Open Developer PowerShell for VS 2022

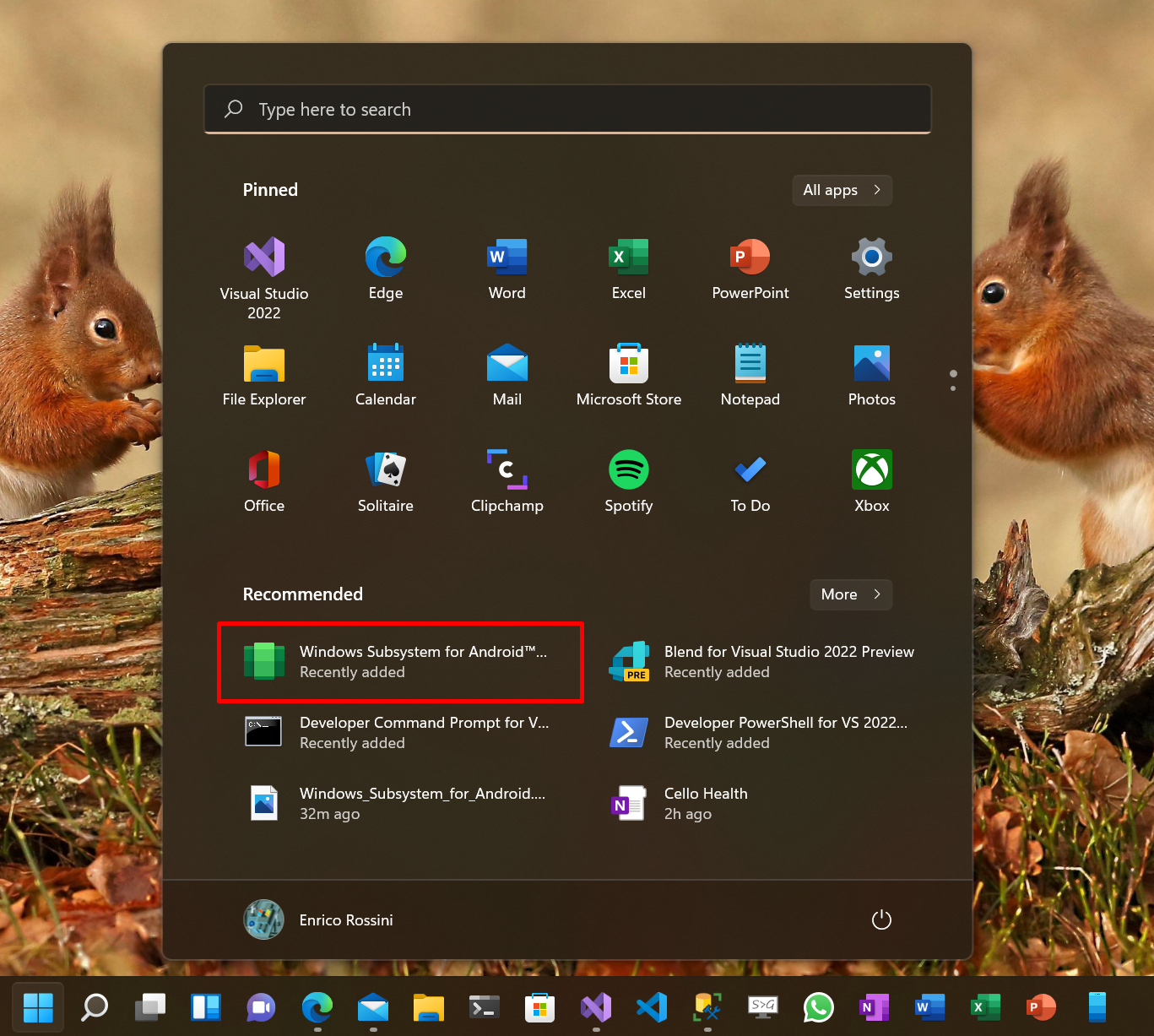point(785,733)
